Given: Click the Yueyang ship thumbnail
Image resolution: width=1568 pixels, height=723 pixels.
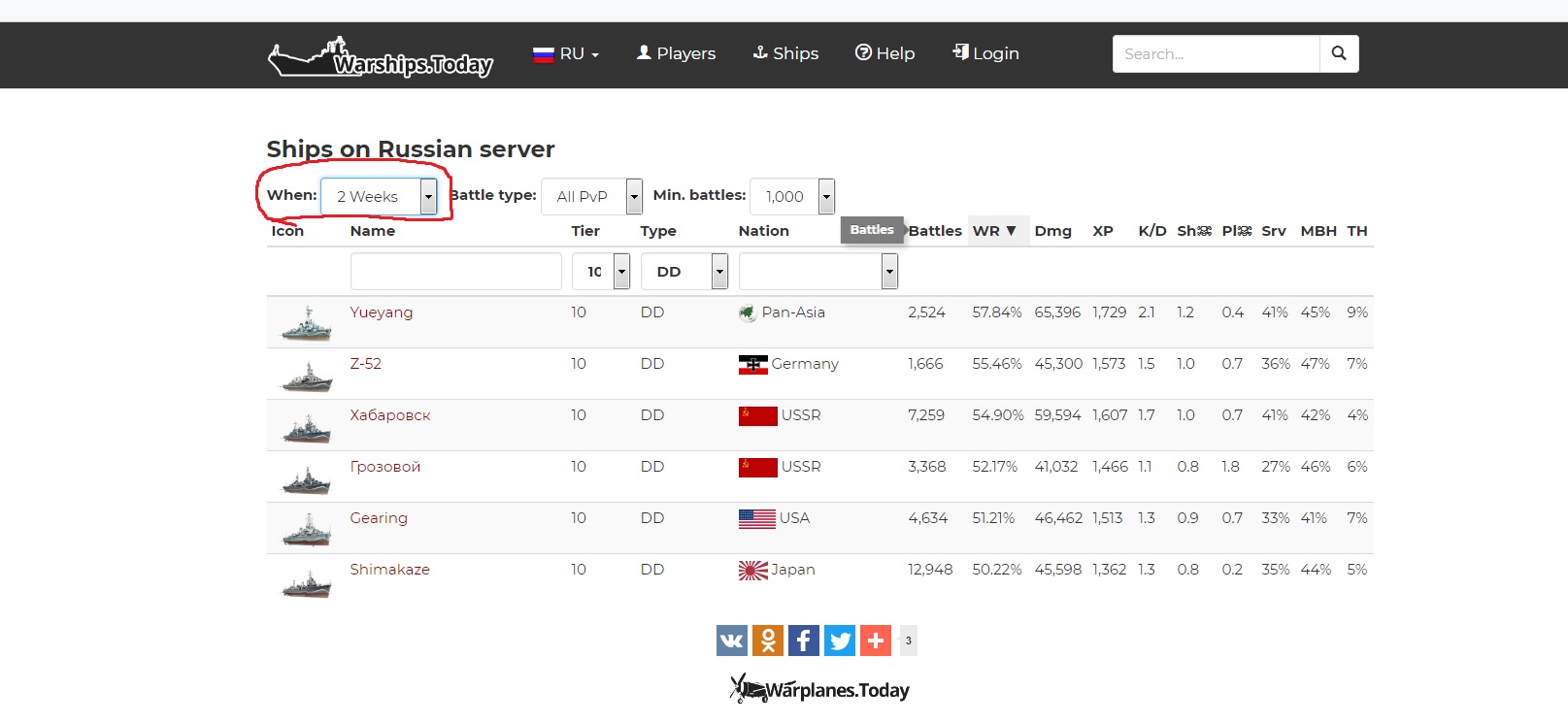Looking at the screenshot, I should pos(307,323).
